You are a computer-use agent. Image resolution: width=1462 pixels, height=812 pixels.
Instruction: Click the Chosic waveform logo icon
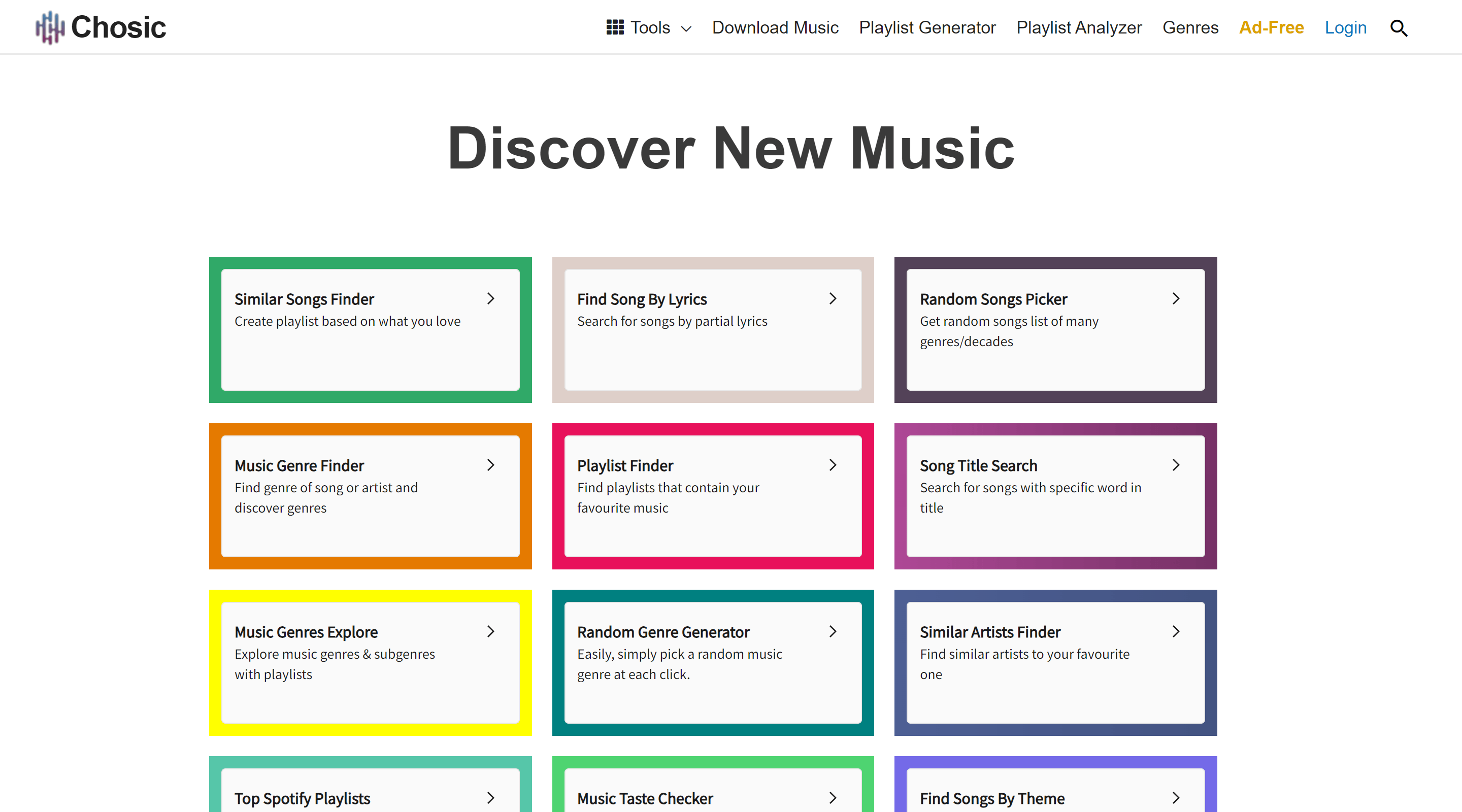(x=50, y=27)
